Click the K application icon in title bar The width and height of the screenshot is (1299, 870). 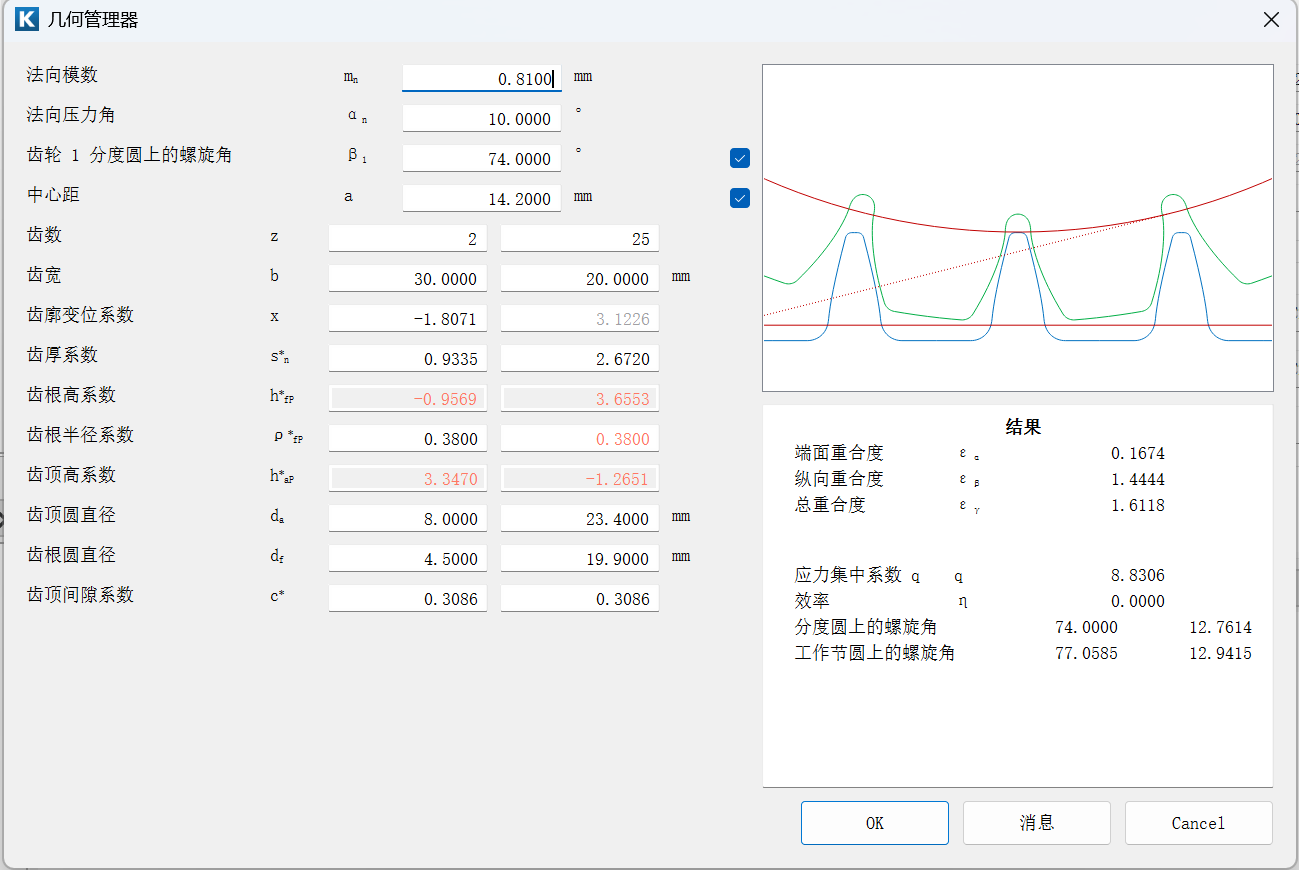(27, 20)
